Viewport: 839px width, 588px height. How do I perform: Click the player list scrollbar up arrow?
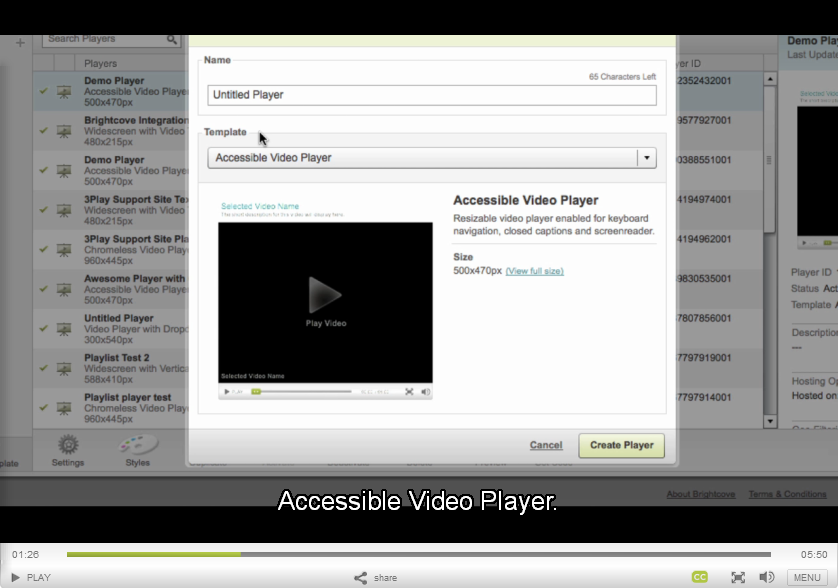tap(770, 79)
